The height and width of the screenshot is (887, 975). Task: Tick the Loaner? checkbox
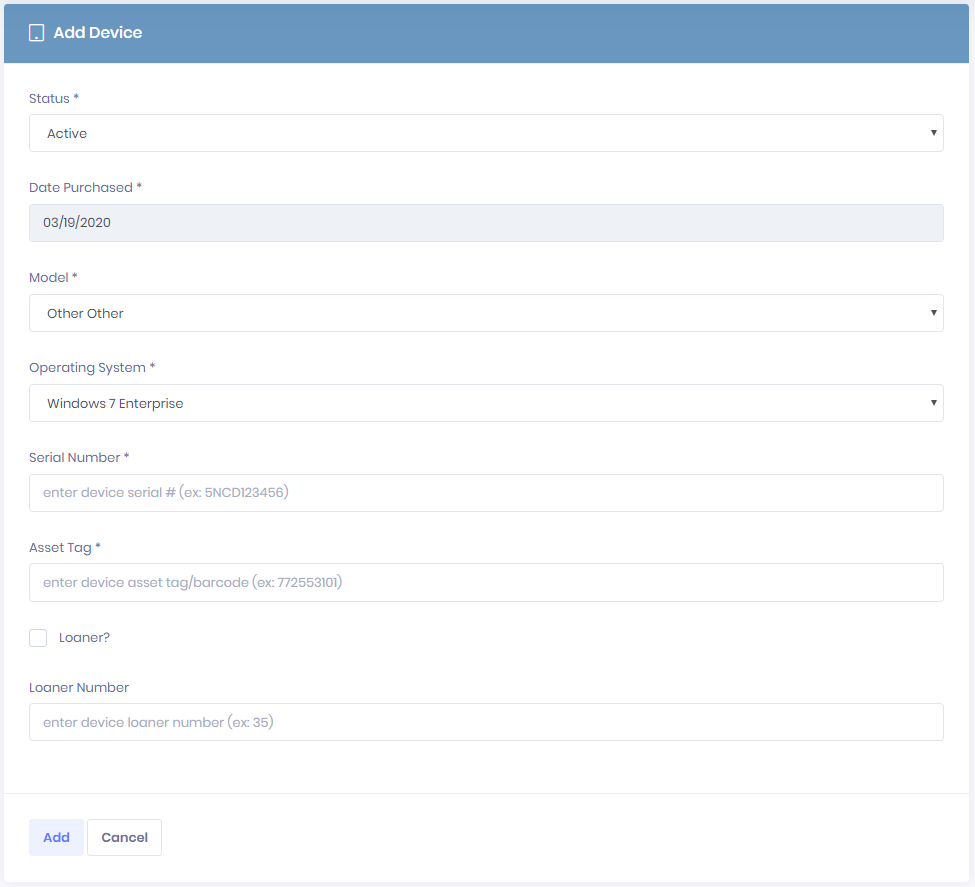(x=38, y=638)
